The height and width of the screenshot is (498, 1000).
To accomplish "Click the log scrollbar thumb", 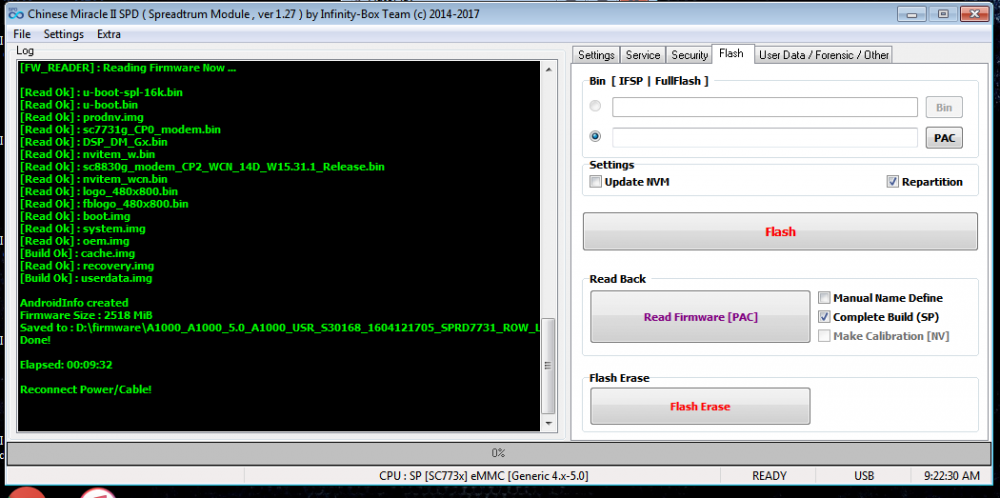I will (x=548, y=366).
